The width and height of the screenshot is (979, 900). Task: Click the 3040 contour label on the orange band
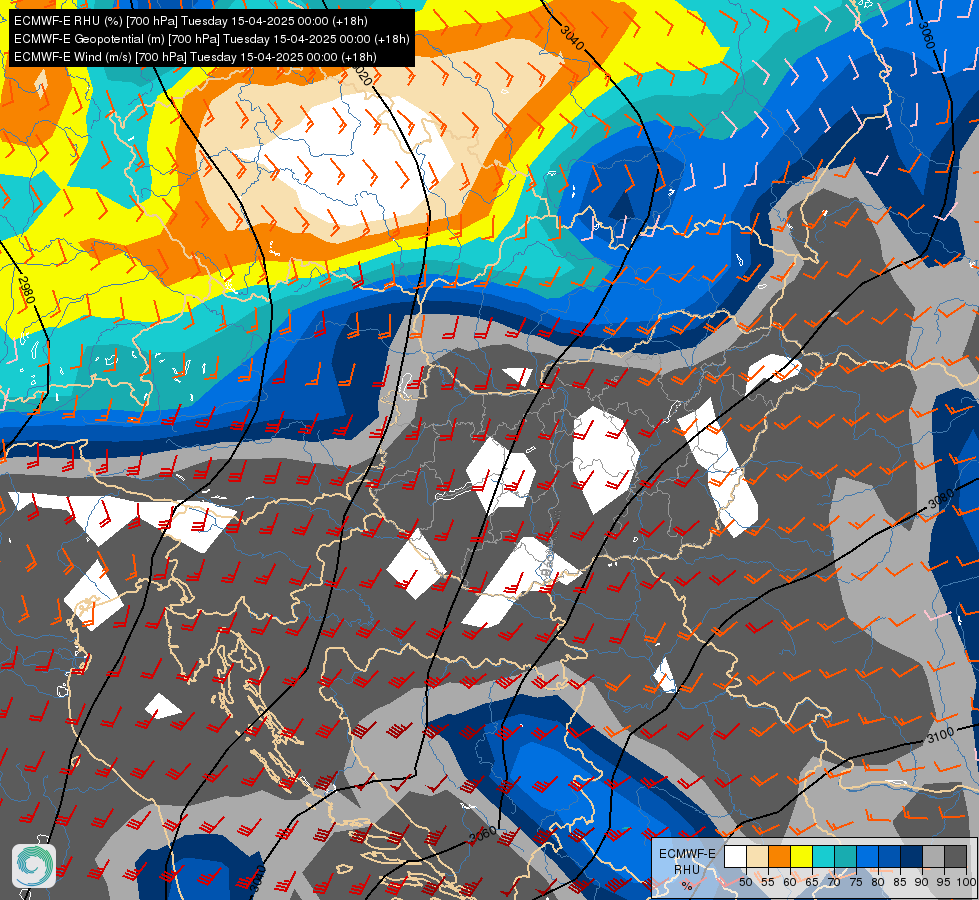tap(572, 38)
